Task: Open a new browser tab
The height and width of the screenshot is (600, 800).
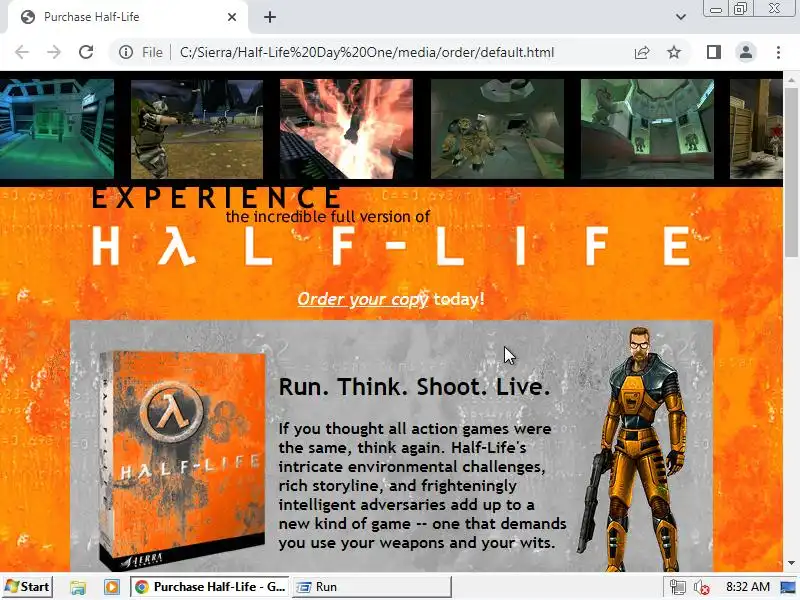Action: (x=270, y=17)
